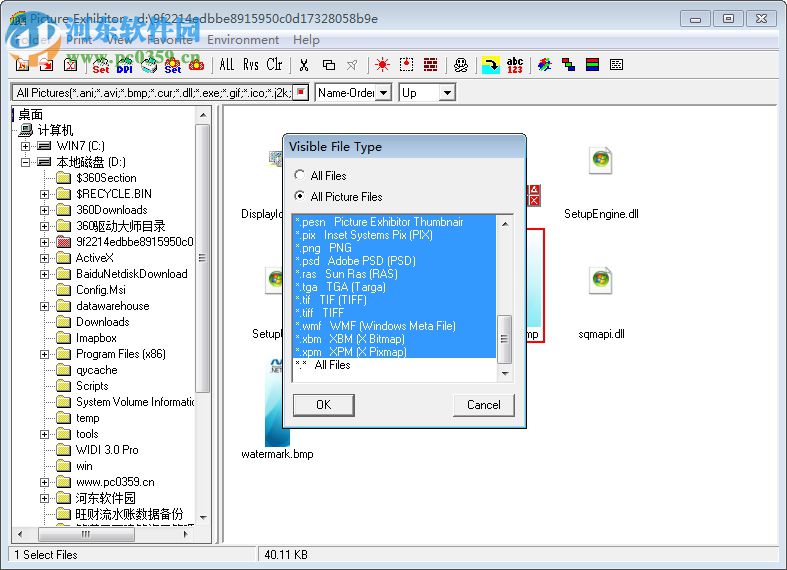Click the page icon with red X
Screen dimensions: 787x570
[70, 65]
